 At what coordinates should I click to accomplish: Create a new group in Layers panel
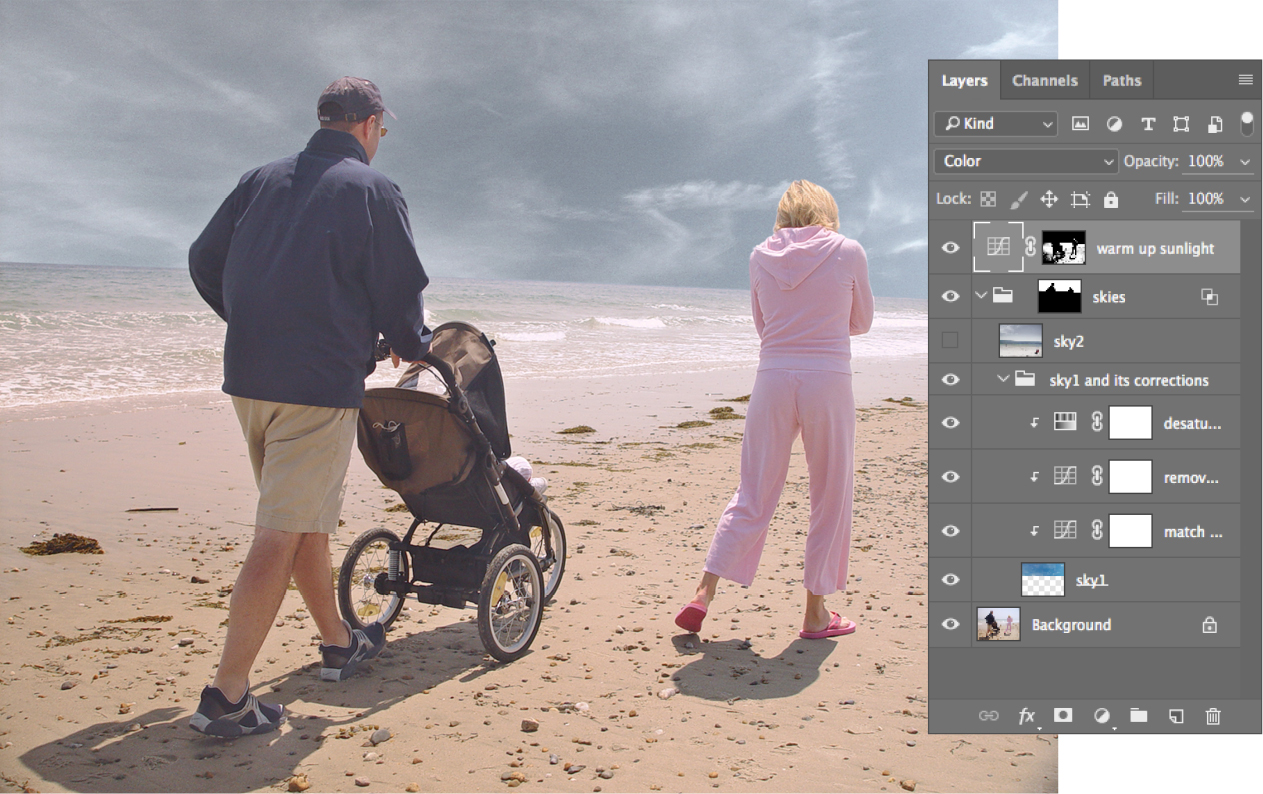(1139, 716)
